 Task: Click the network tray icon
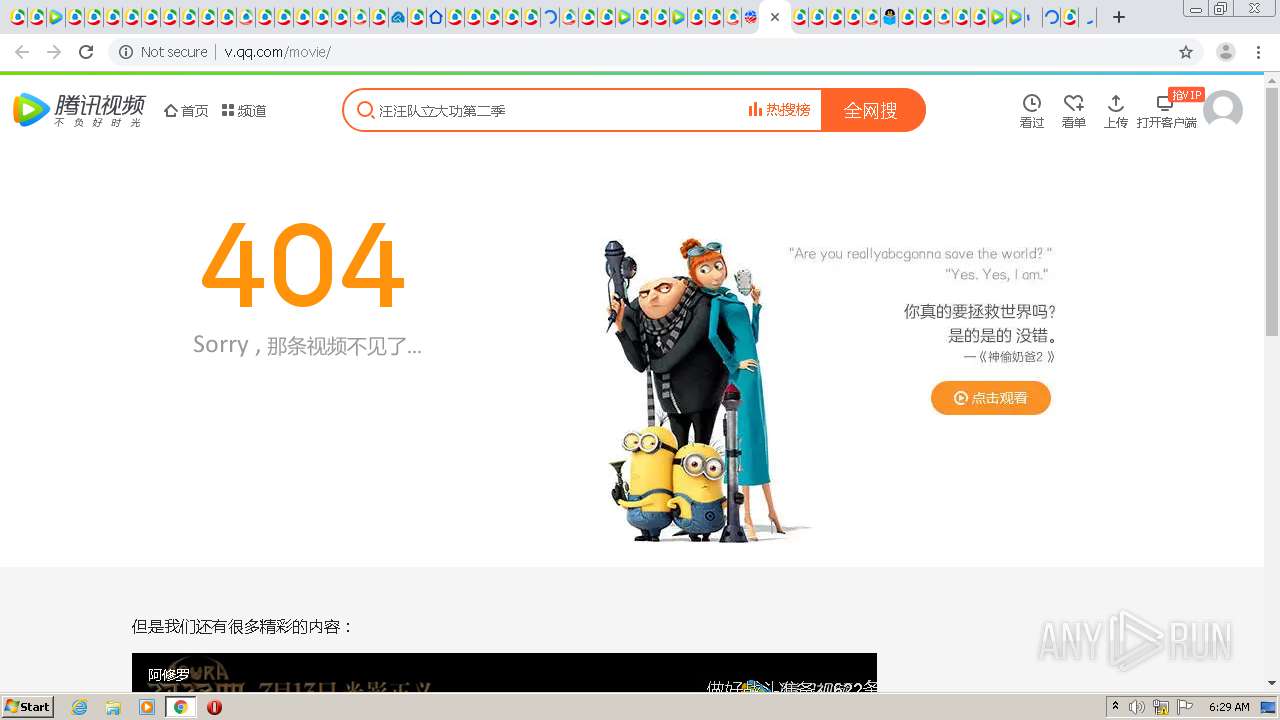pyautogui.click(x=1161, y=707)
